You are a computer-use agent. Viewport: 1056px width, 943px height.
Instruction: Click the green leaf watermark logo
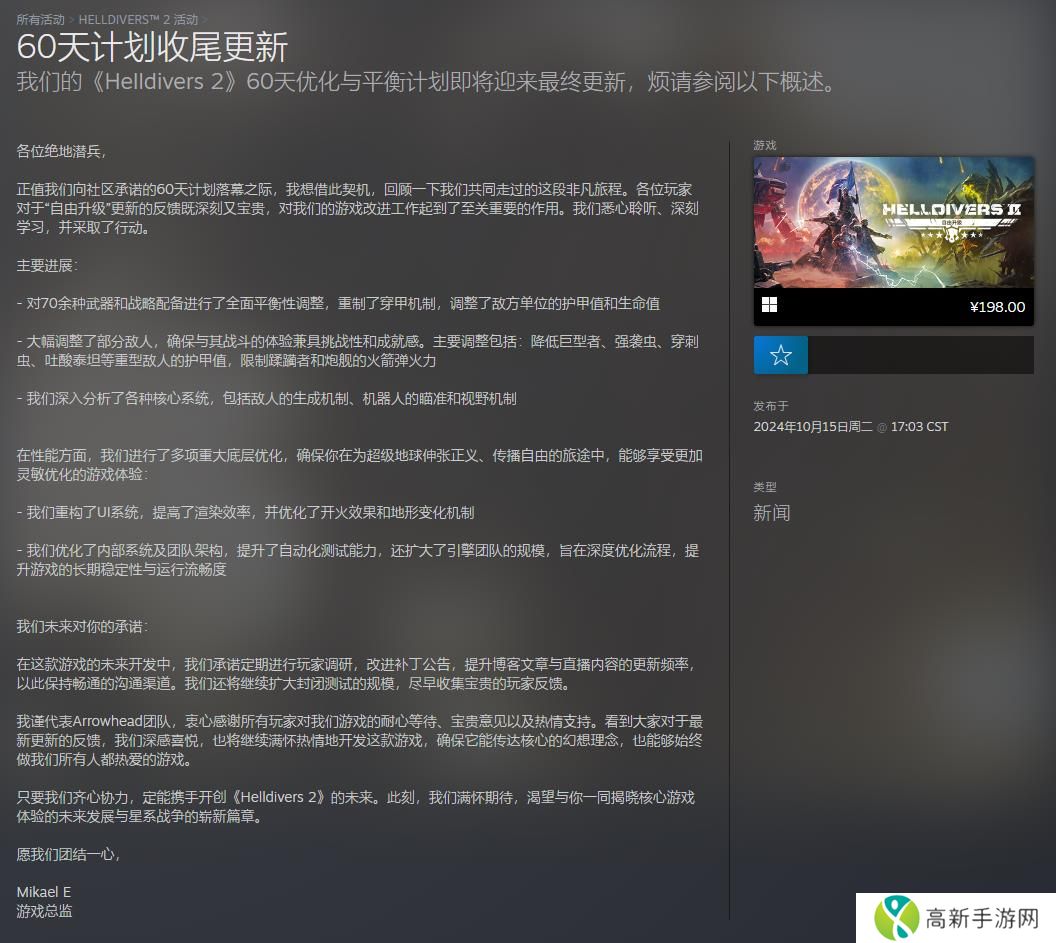tap(897, 918)
